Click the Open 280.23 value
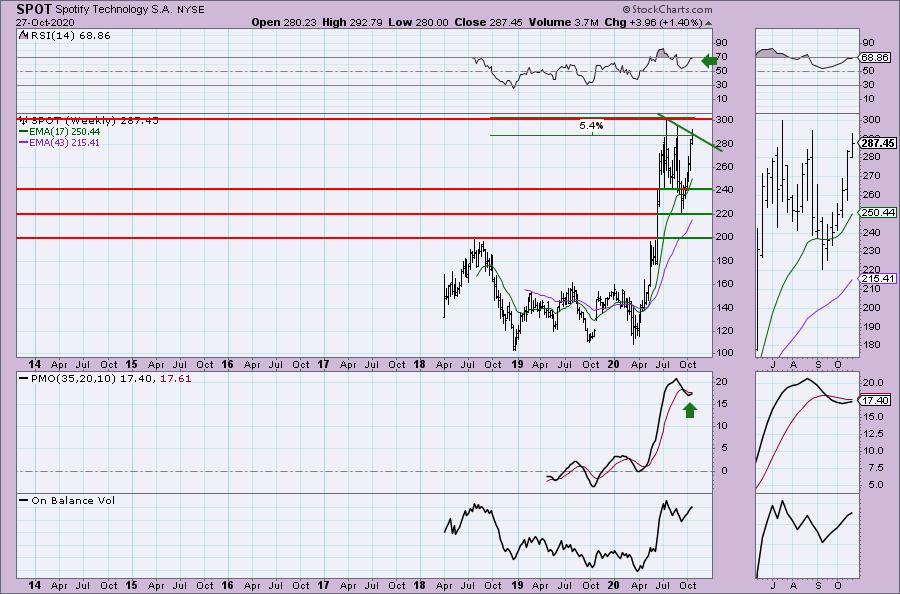This screenshot has width=900, height=594. tap(284, 22)
